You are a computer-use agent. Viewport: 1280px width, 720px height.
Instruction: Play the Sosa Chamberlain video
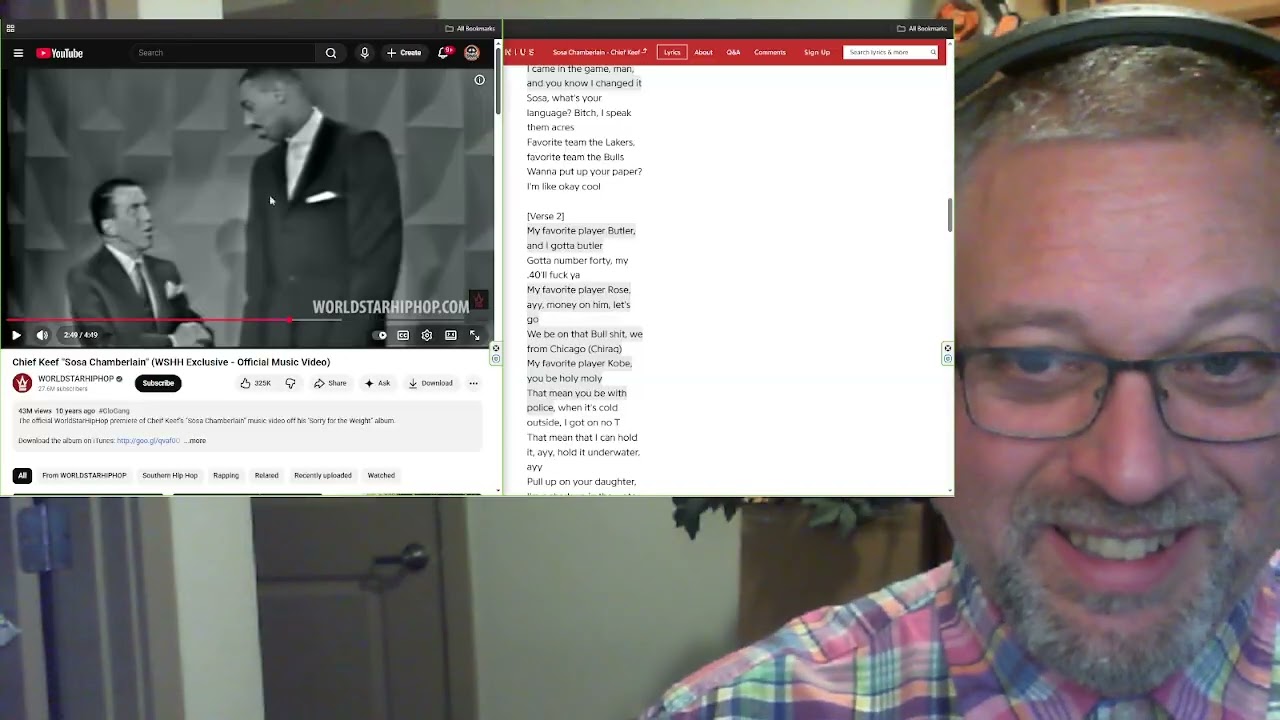tap(16, 335)
